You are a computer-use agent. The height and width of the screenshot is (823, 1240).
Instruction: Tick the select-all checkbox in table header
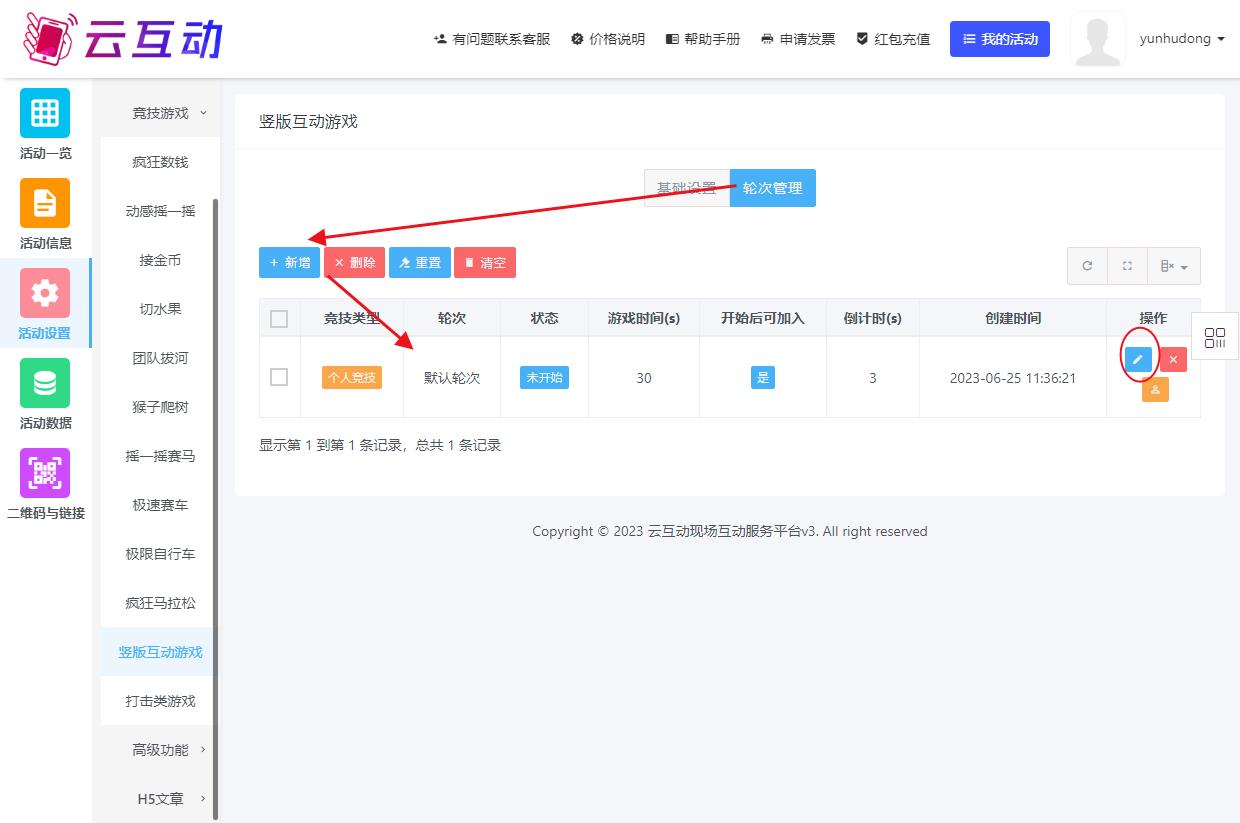point(279,319)
